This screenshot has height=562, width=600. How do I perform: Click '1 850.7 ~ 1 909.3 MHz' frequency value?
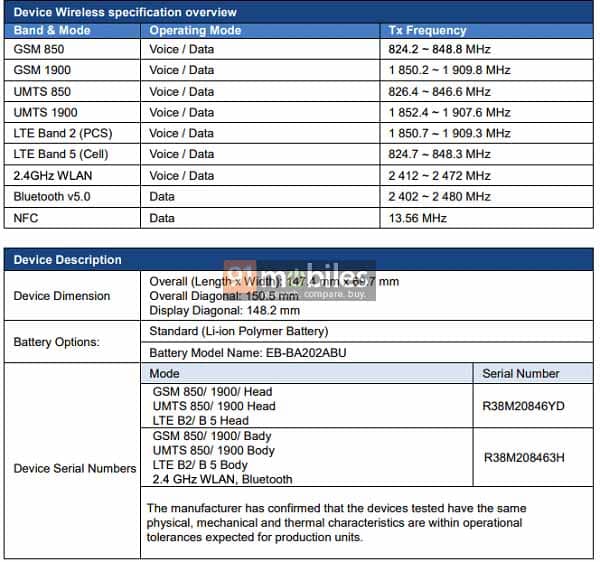[450, 133]
